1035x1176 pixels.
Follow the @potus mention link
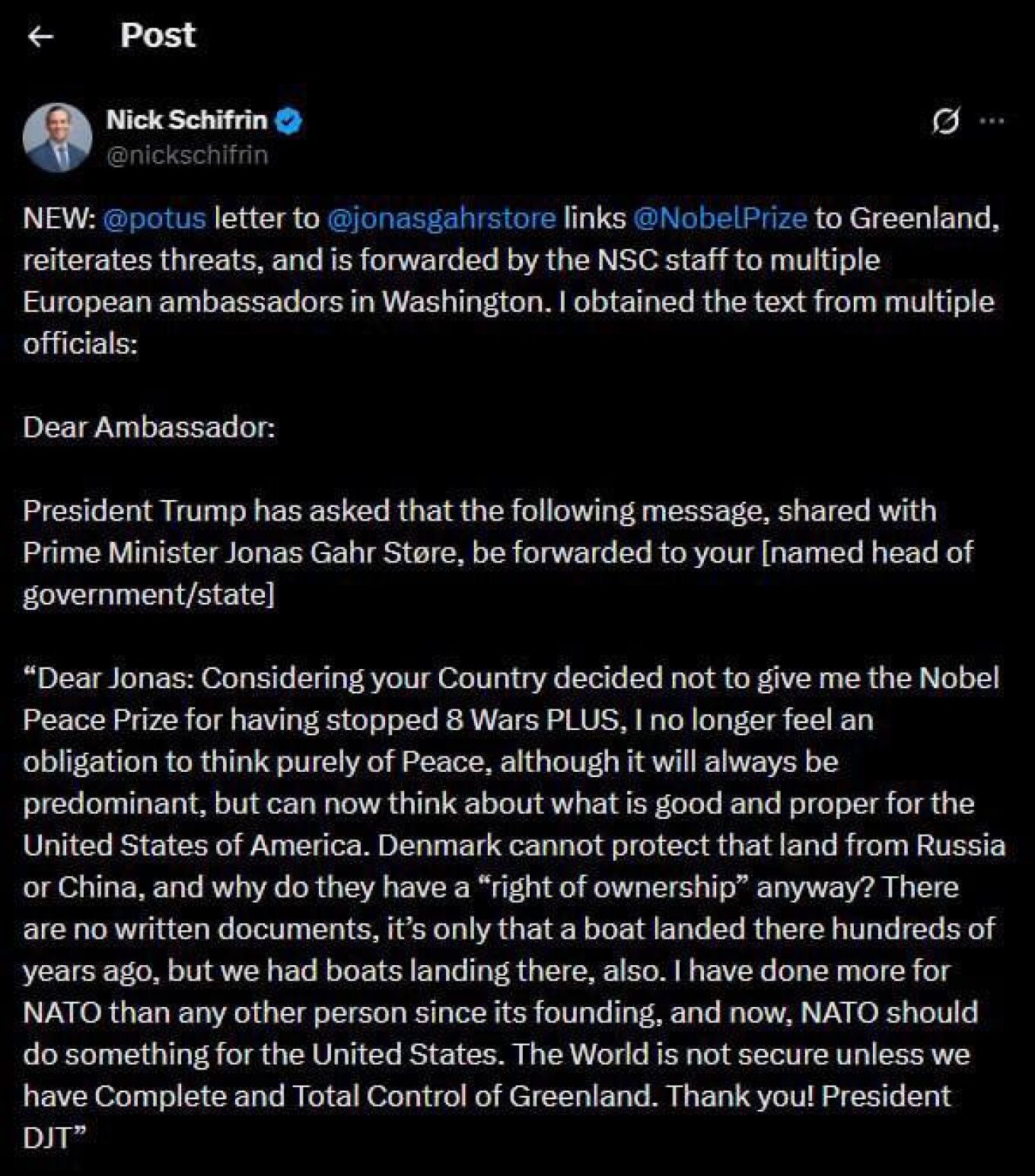click(154, 218)
